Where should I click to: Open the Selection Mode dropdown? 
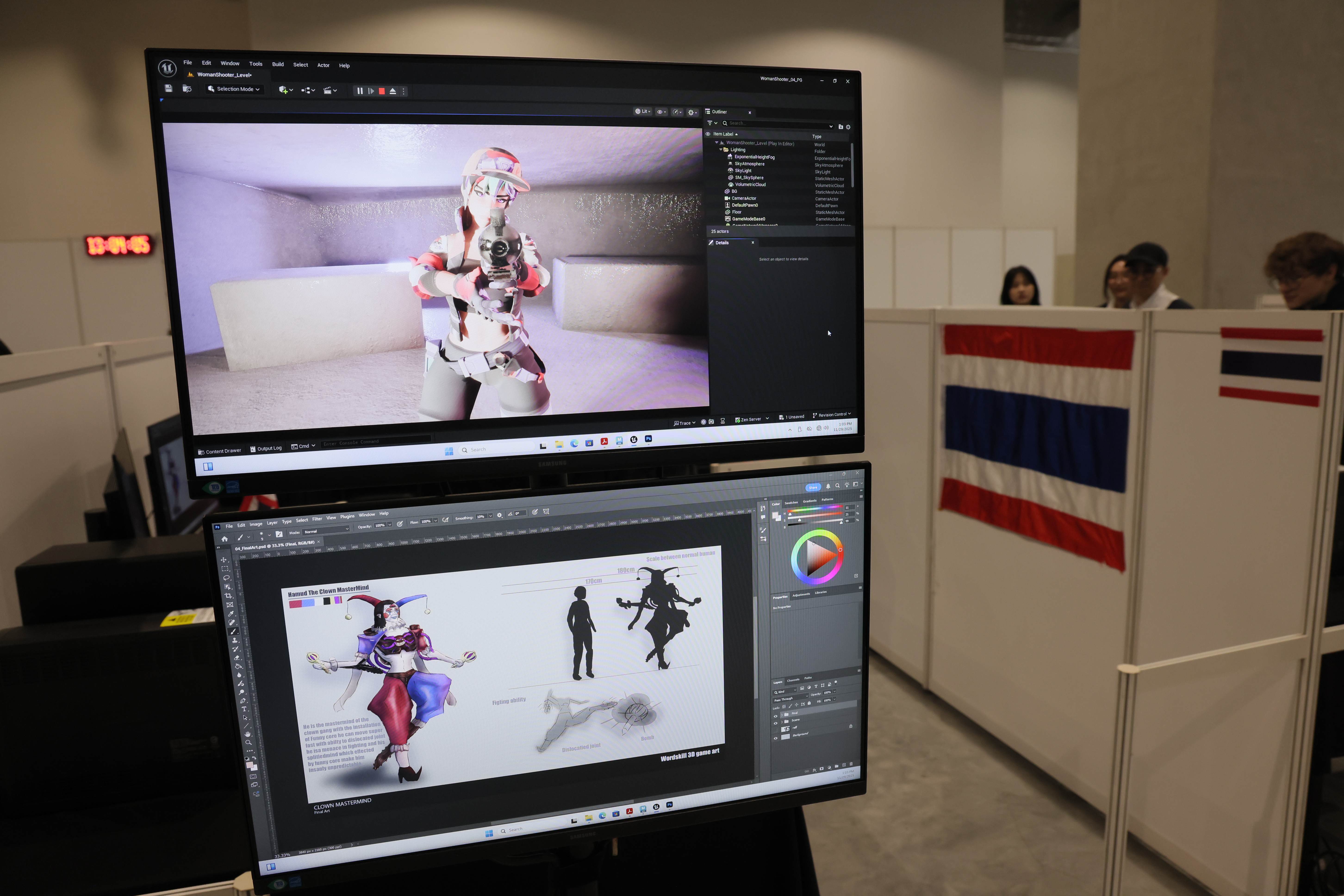[235, 89]
